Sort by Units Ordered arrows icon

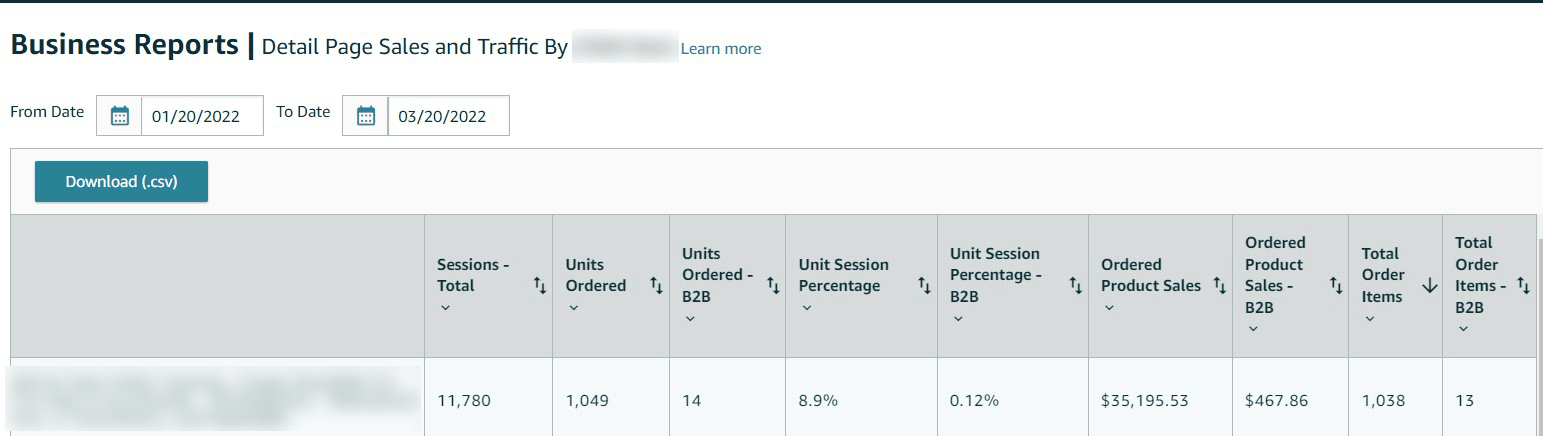[x=657, y=286]
